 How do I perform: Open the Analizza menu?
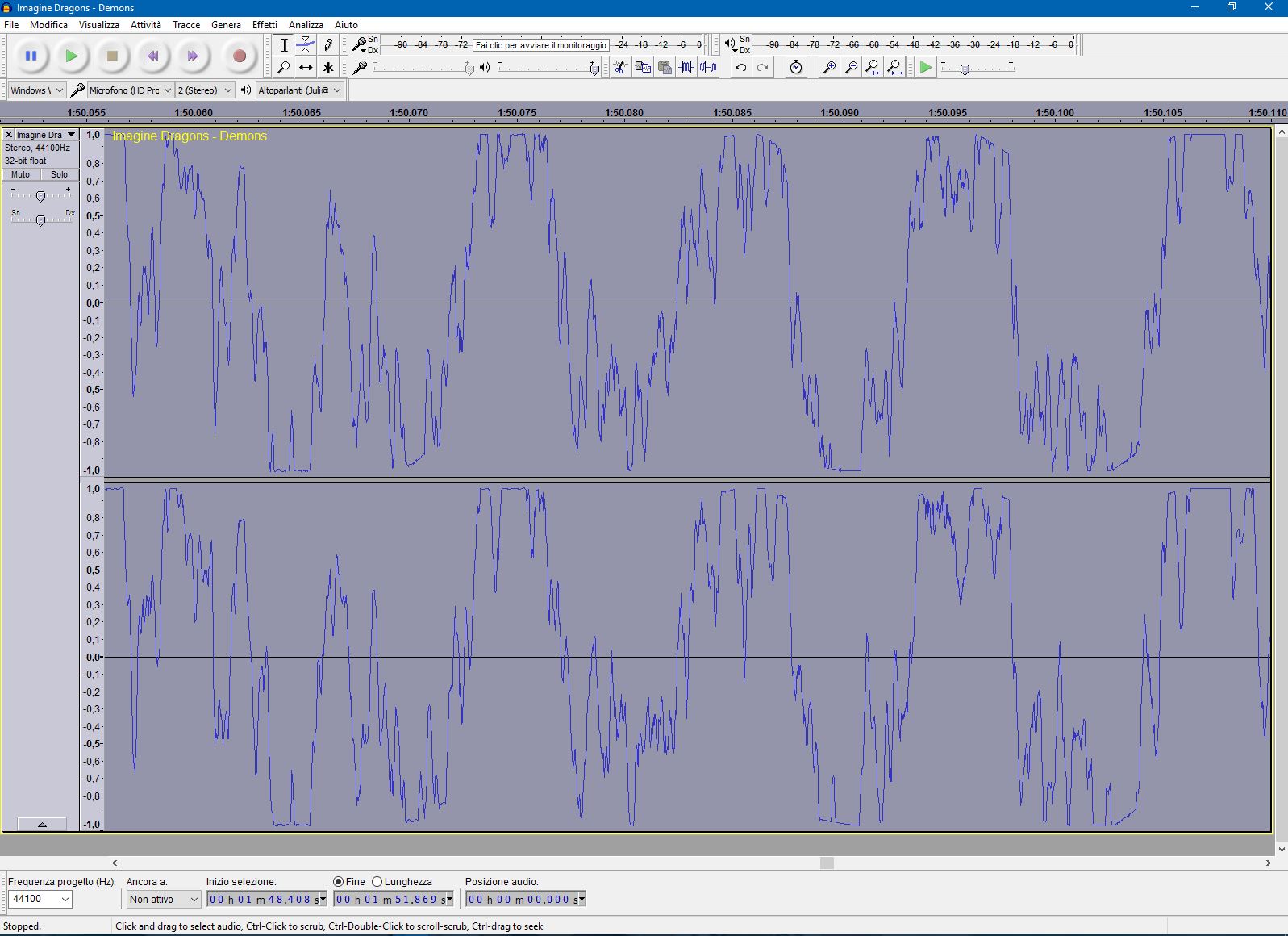click(306, 25)
